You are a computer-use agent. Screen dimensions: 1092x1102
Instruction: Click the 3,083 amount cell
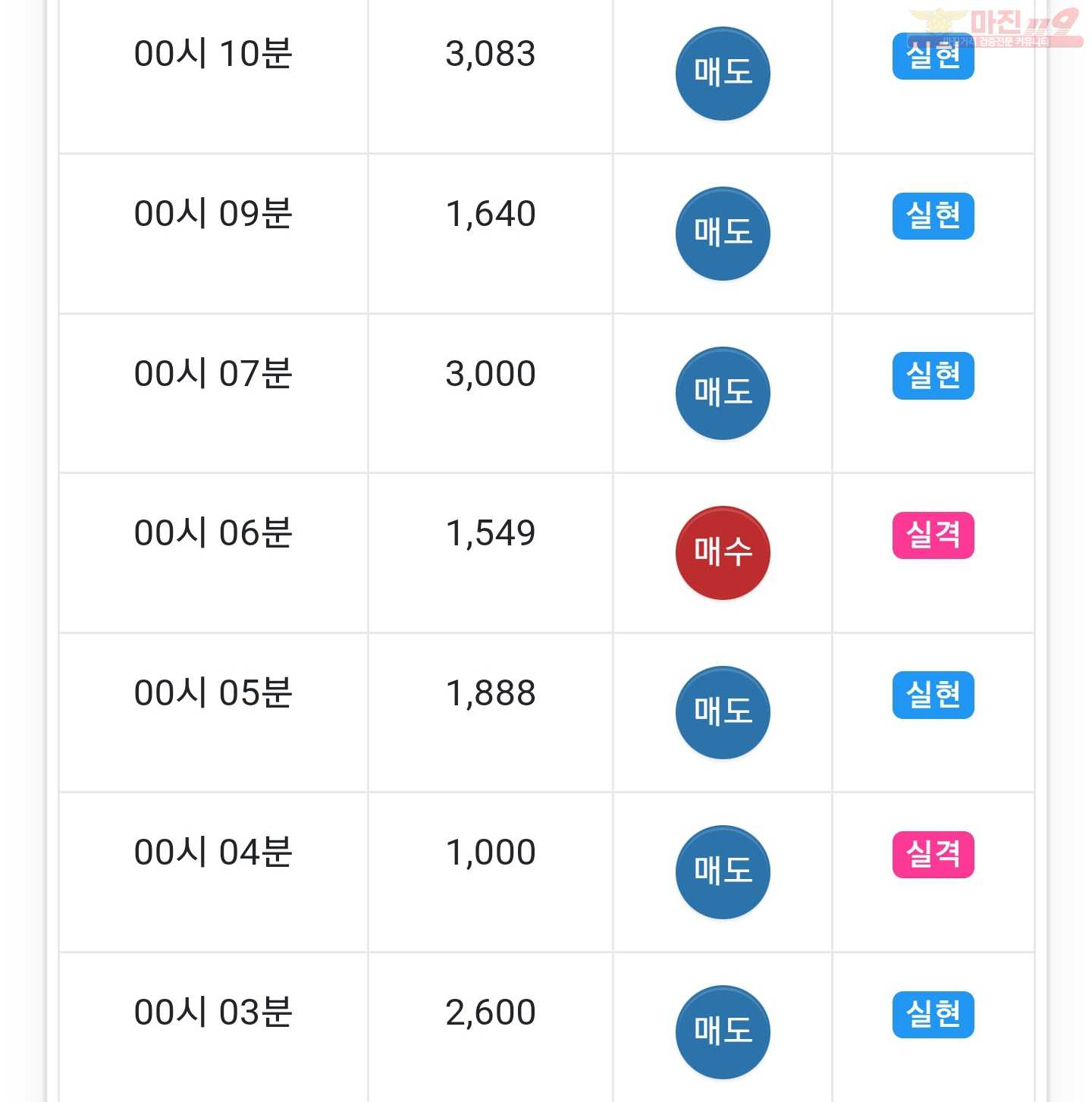click(x=491, y=76)
